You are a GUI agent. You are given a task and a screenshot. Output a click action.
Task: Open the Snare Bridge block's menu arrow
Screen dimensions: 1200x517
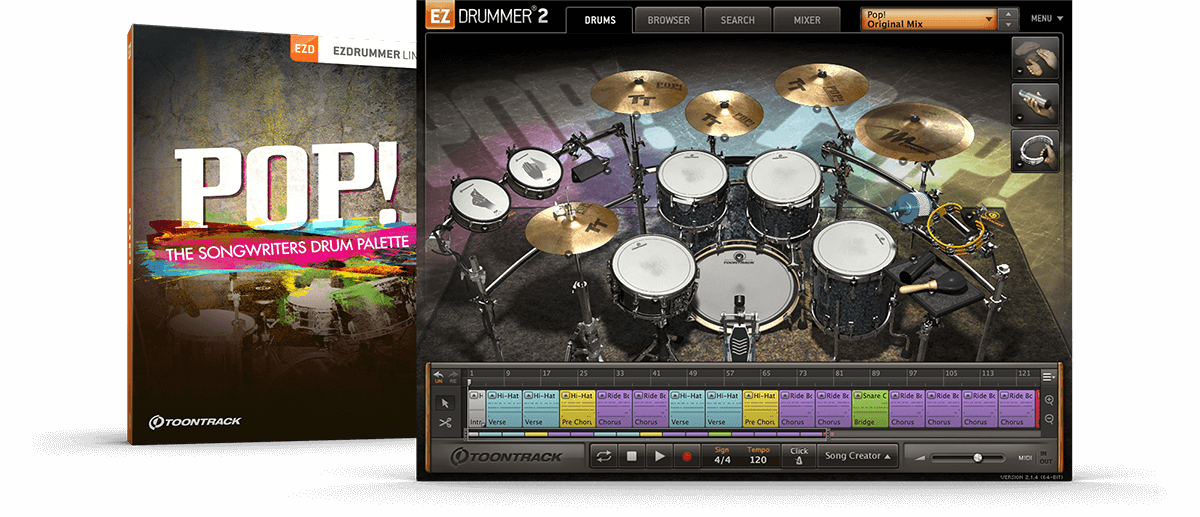pyautogui.click(x=857, y=397)
